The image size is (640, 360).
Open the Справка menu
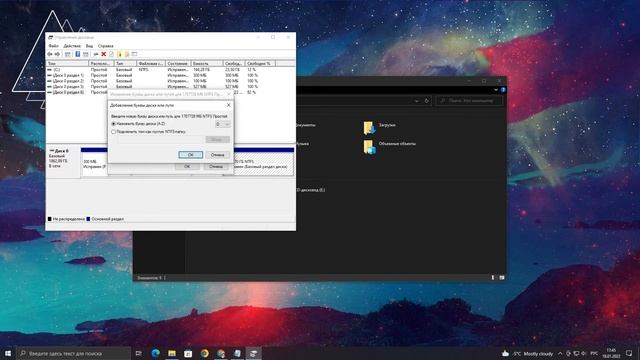pos(106,46)
